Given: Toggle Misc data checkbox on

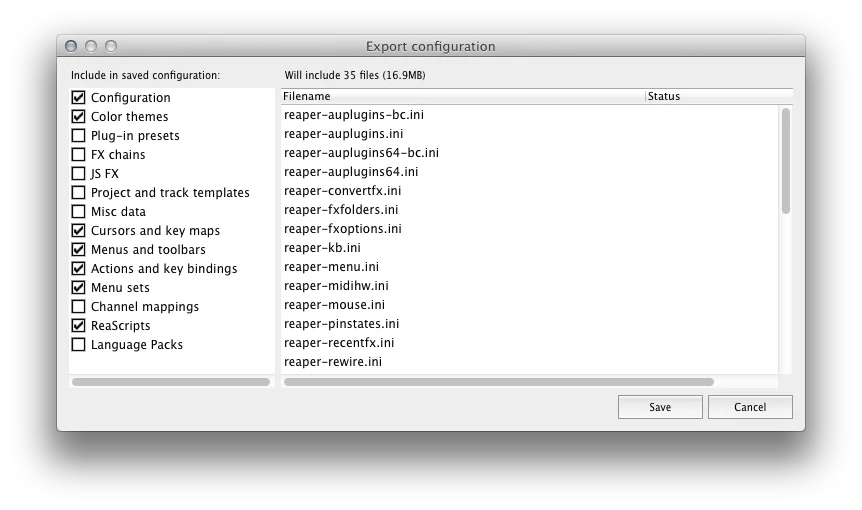Looking at the screenshot, I should [x=78, y=212].
